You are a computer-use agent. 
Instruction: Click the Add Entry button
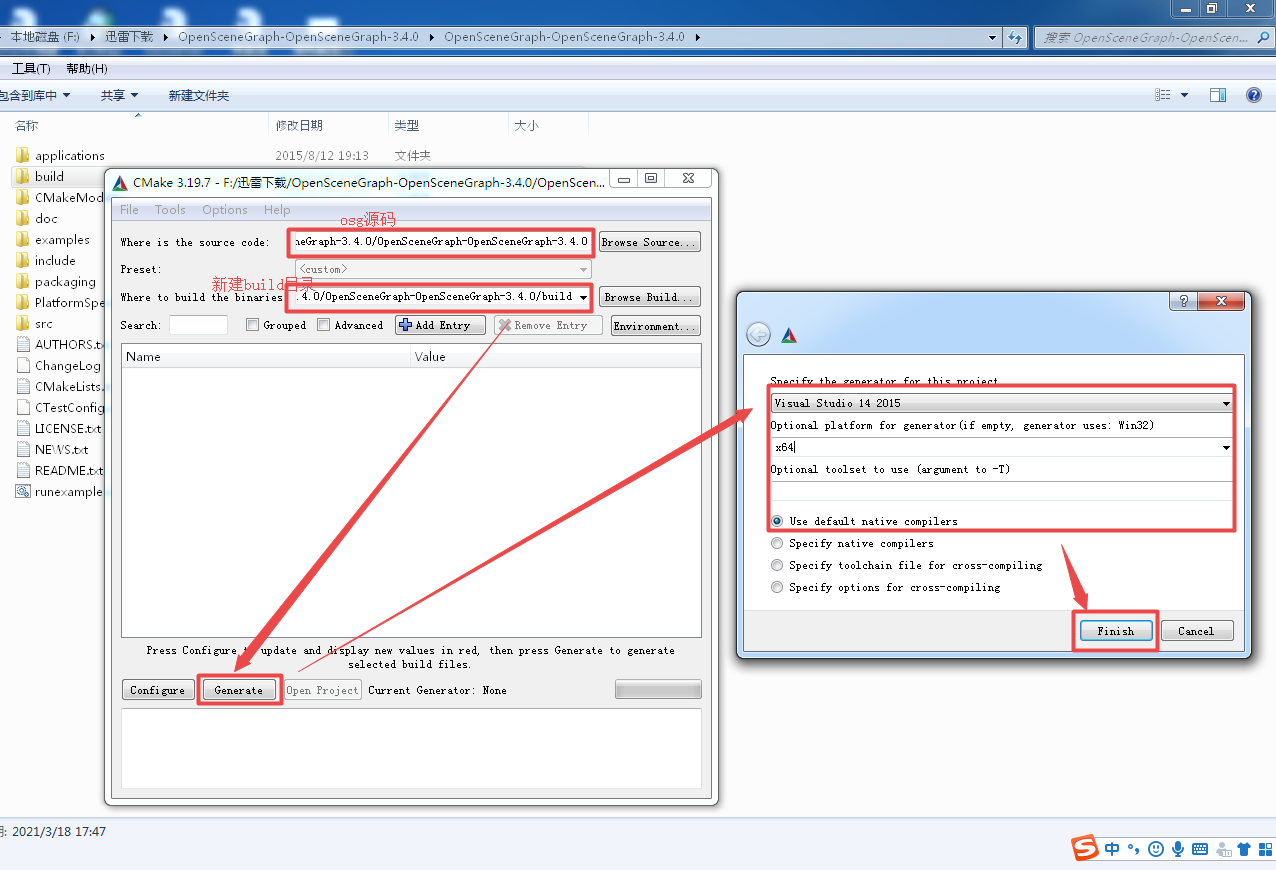click(441, 325)
